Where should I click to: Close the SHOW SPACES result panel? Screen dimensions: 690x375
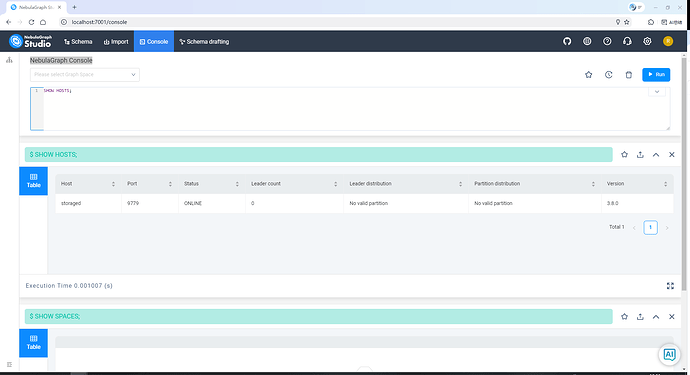(x=672, y=316)
